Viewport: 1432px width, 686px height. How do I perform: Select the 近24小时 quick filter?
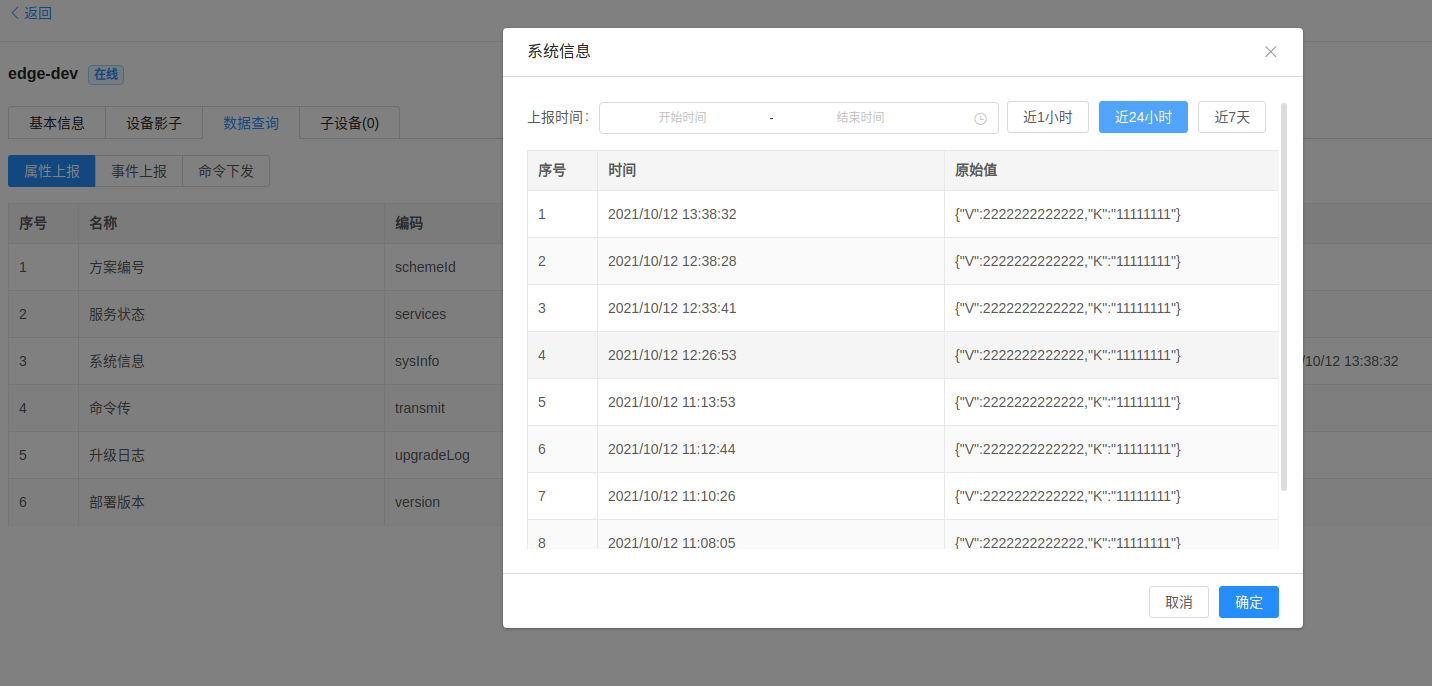1143,117
